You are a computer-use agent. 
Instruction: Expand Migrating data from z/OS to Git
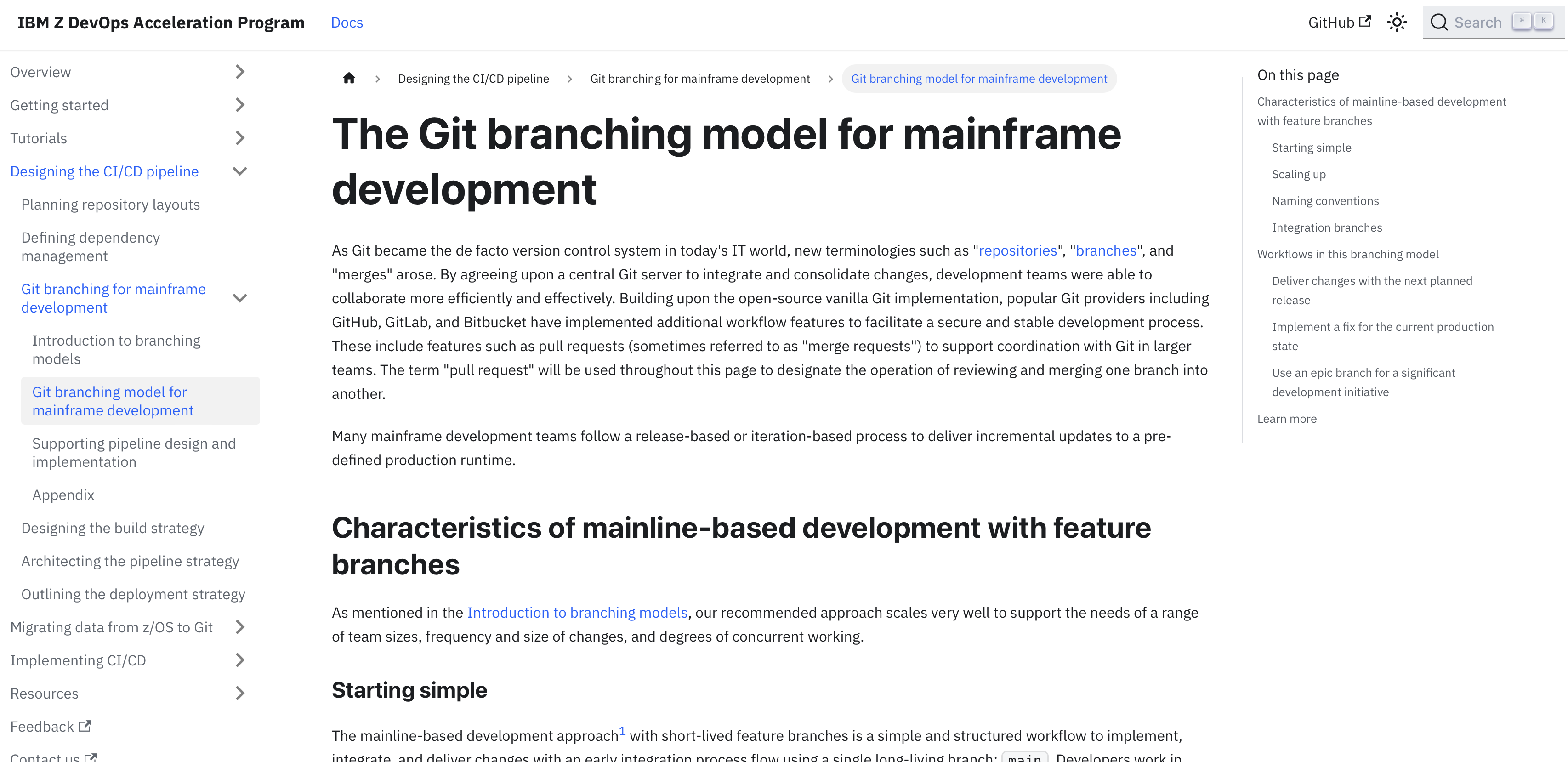(240, 627)
